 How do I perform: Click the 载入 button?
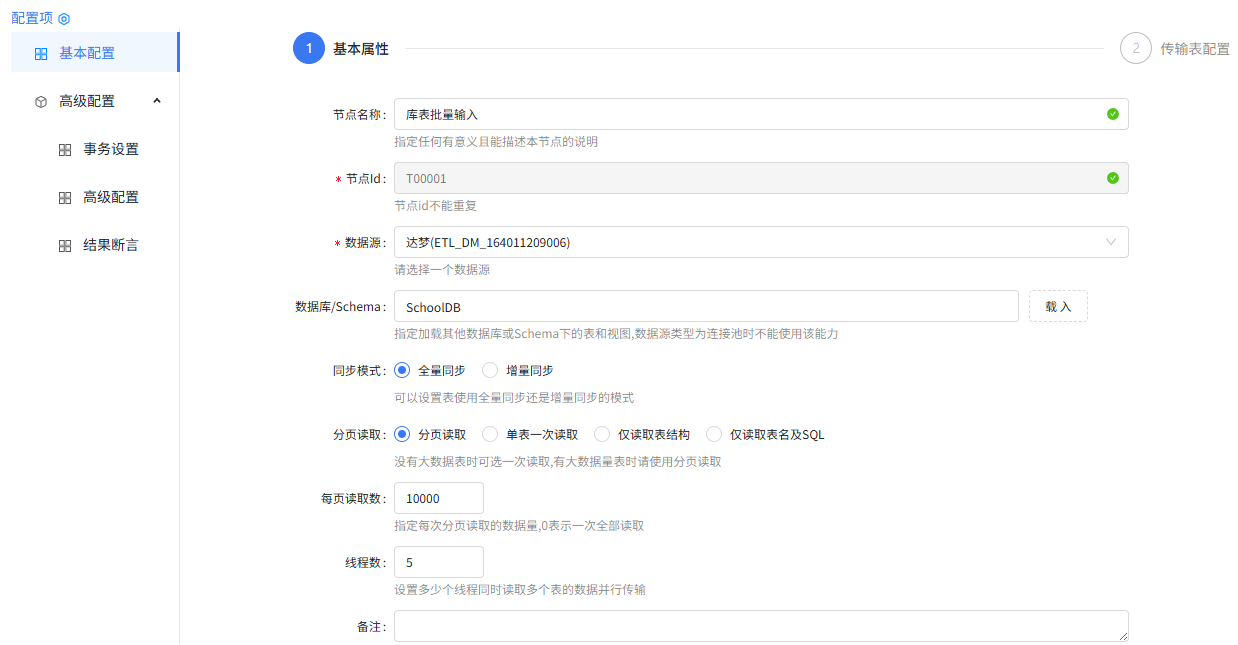[x=1058, y=305]
